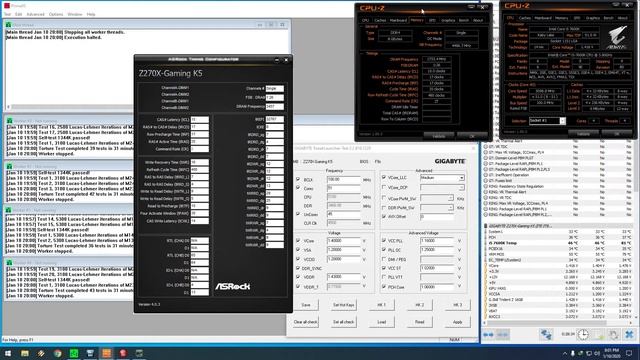Toggle the VCore voltage checkbox
This screenshot has height=360, width=640.
click(298, 240)
